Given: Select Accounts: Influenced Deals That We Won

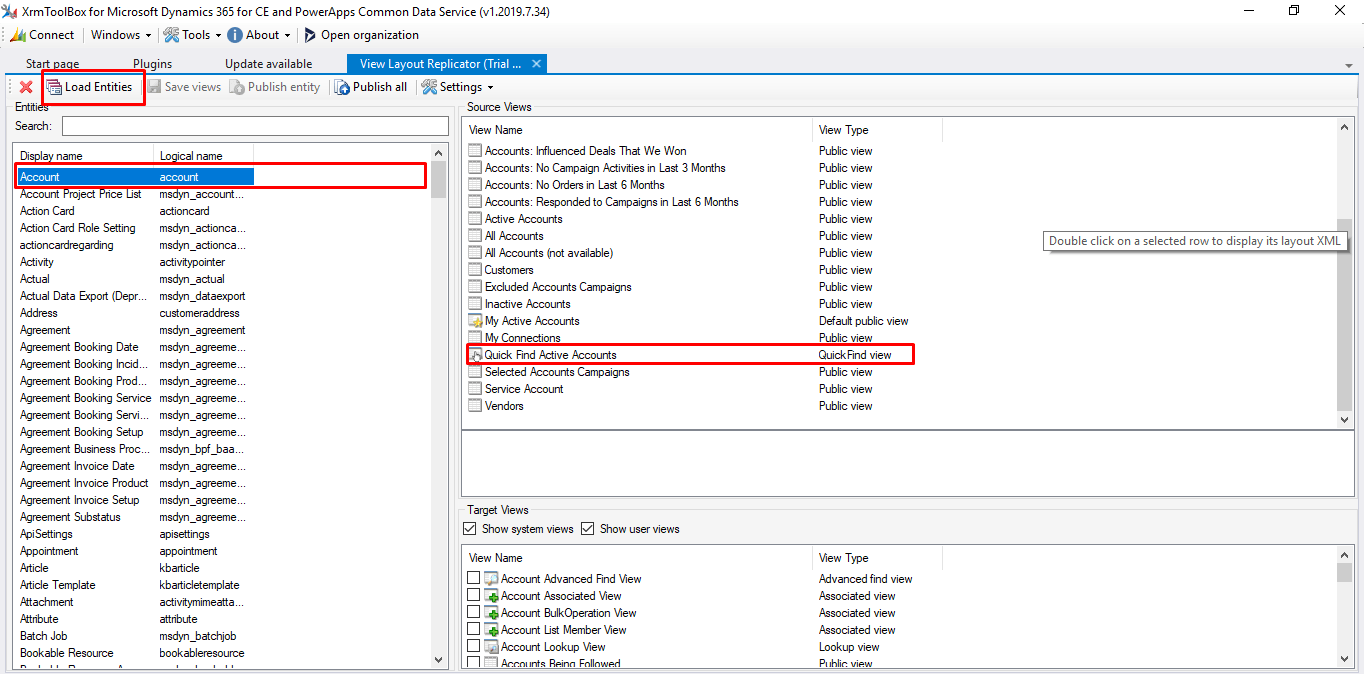Looking at the screenshot, I should point(585,151).
